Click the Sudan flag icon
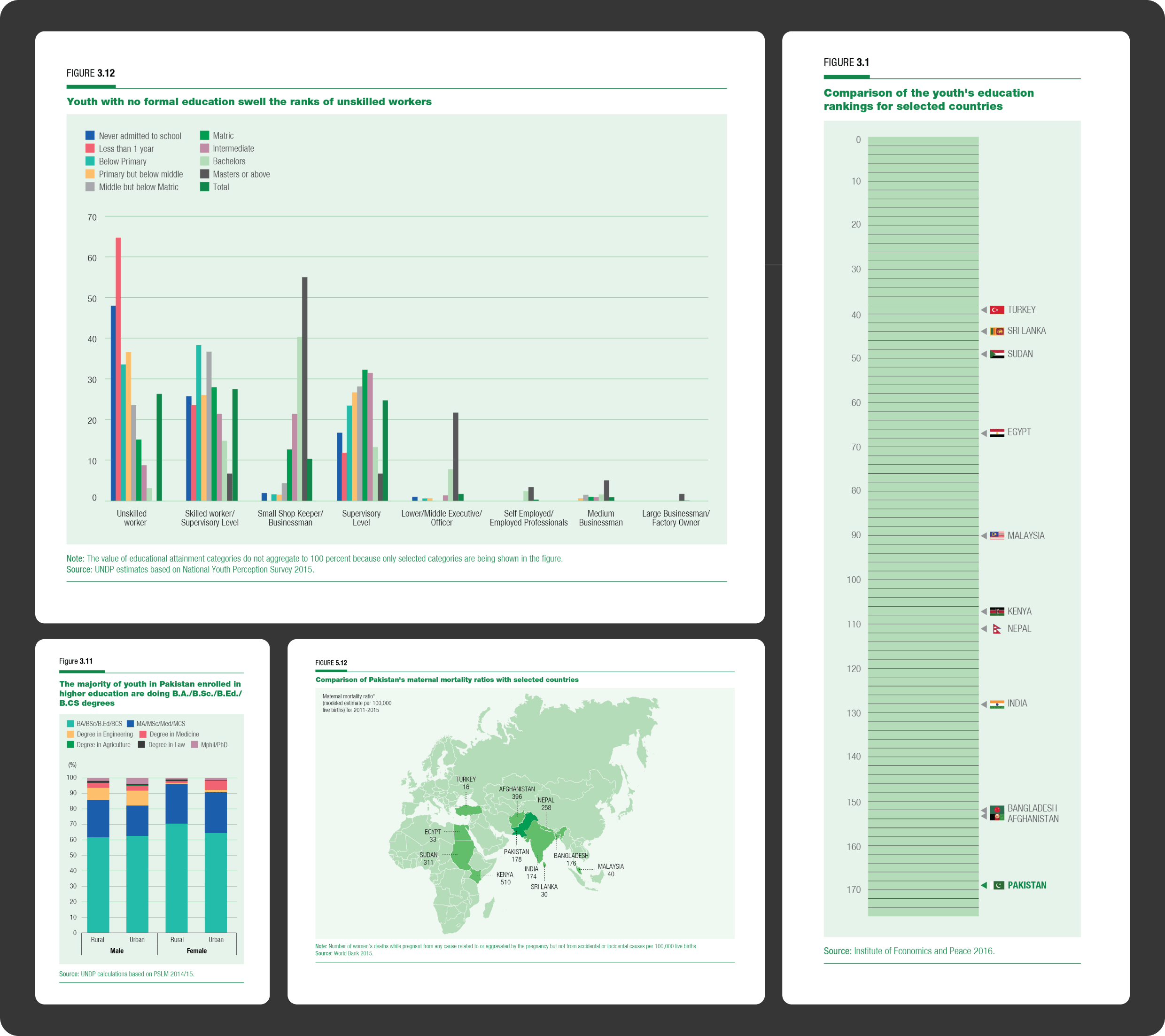Image resolution: width=1165 pixels, height=1036 pixels. (997, 354)
